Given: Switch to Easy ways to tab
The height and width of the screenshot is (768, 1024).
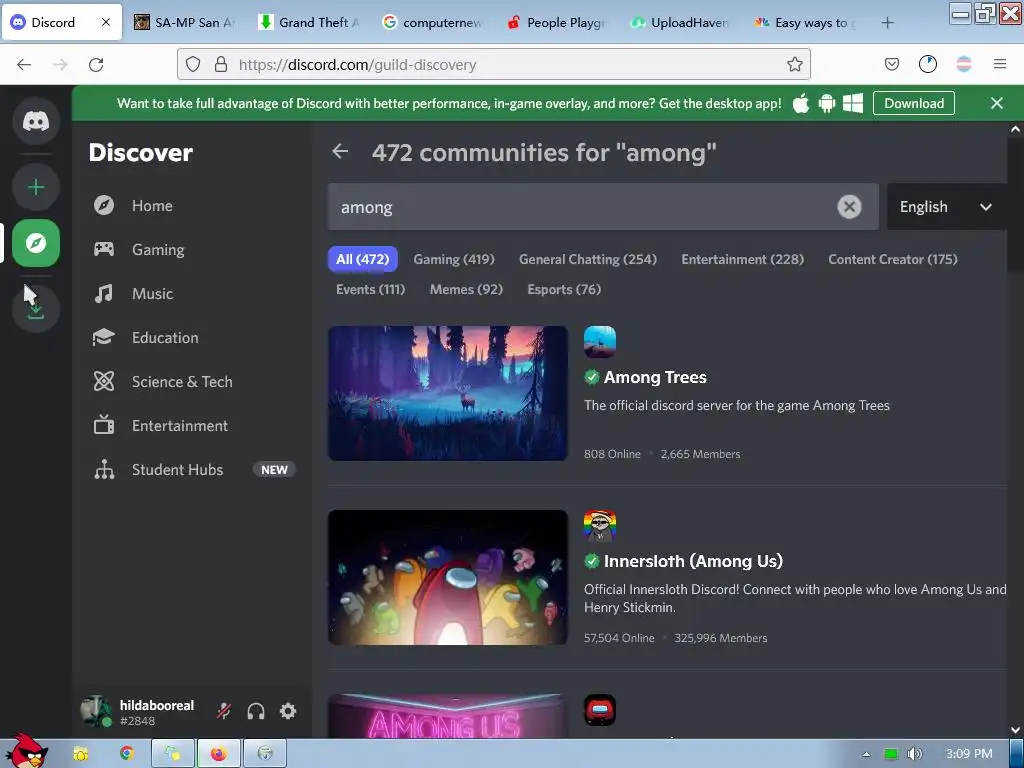Looking at the screenshot, I should tap(805, 23).
